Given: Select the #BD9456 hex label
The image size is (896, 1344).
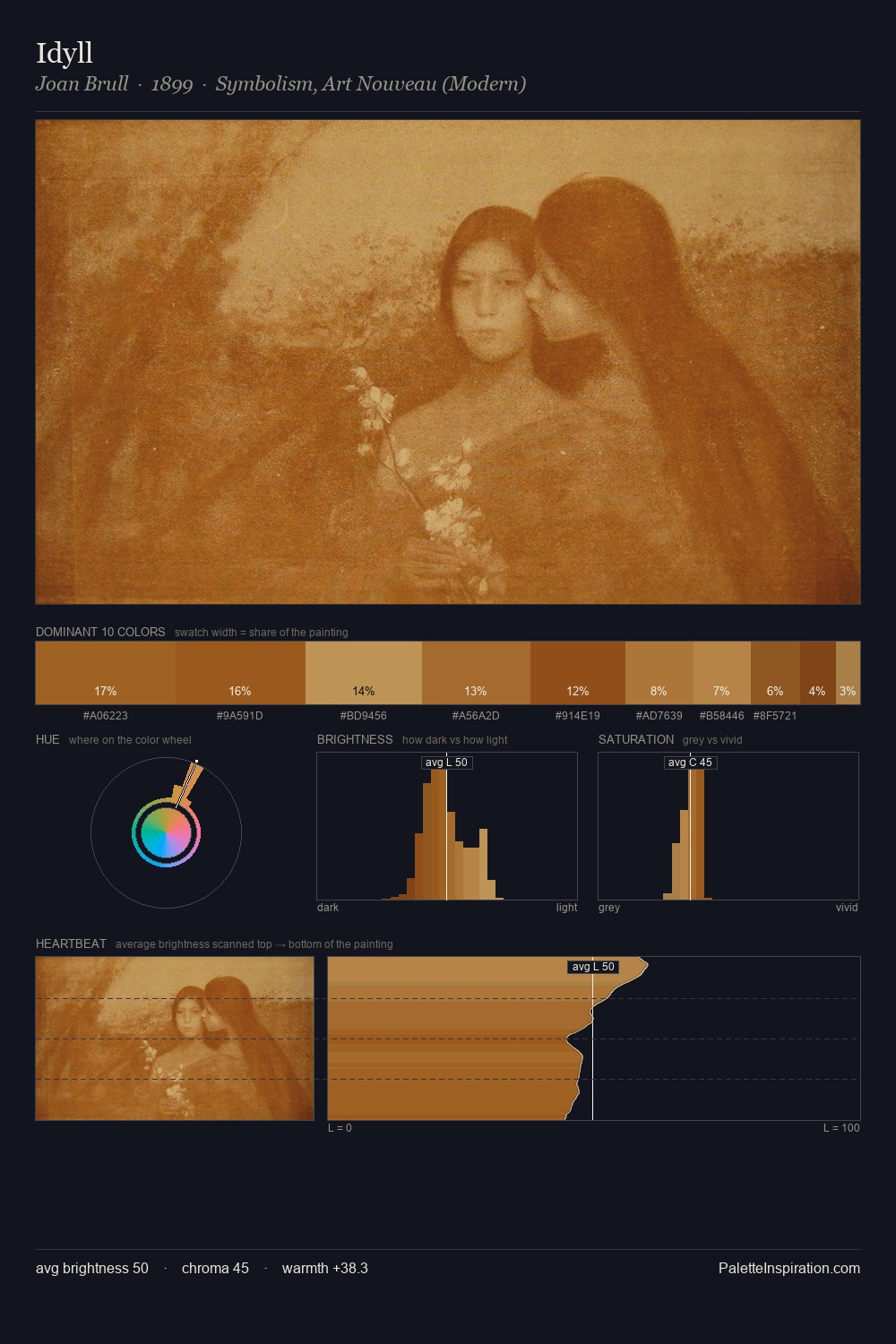Looking at the screenshot, I should click(x=364, y=716).
